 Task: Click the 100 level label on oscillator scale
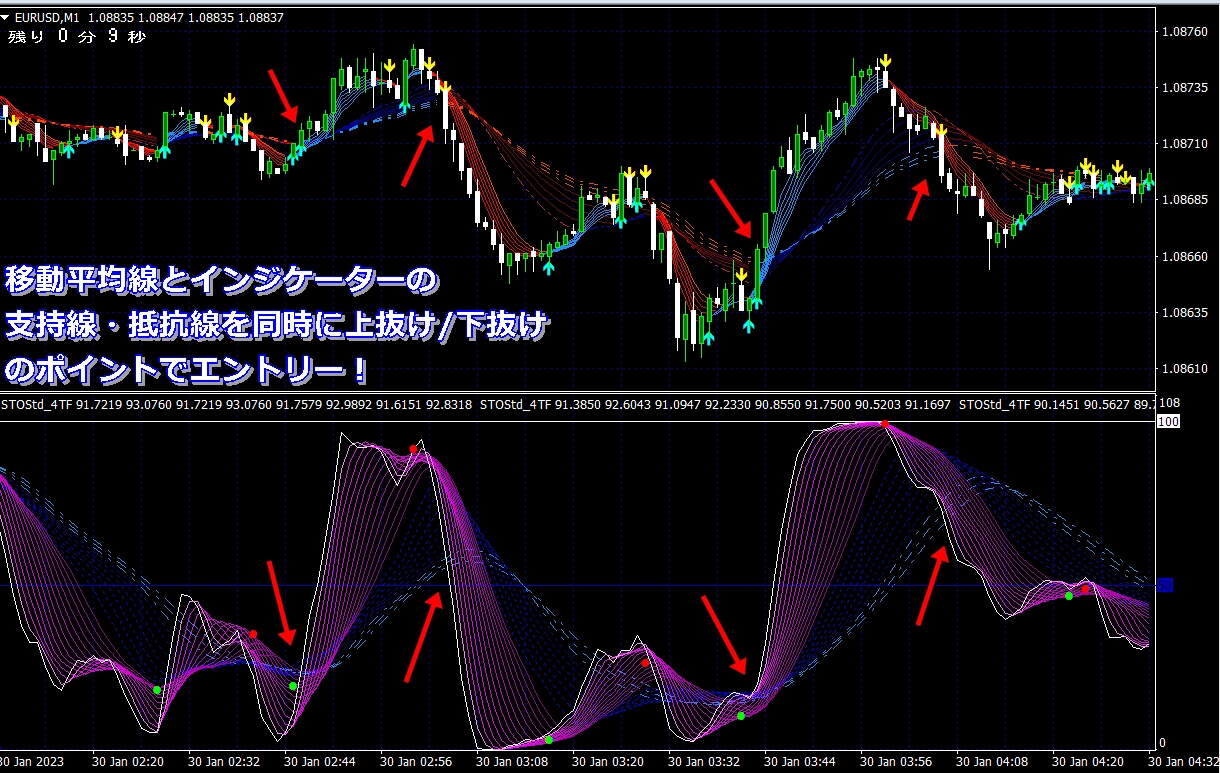tap(1166, 423)
